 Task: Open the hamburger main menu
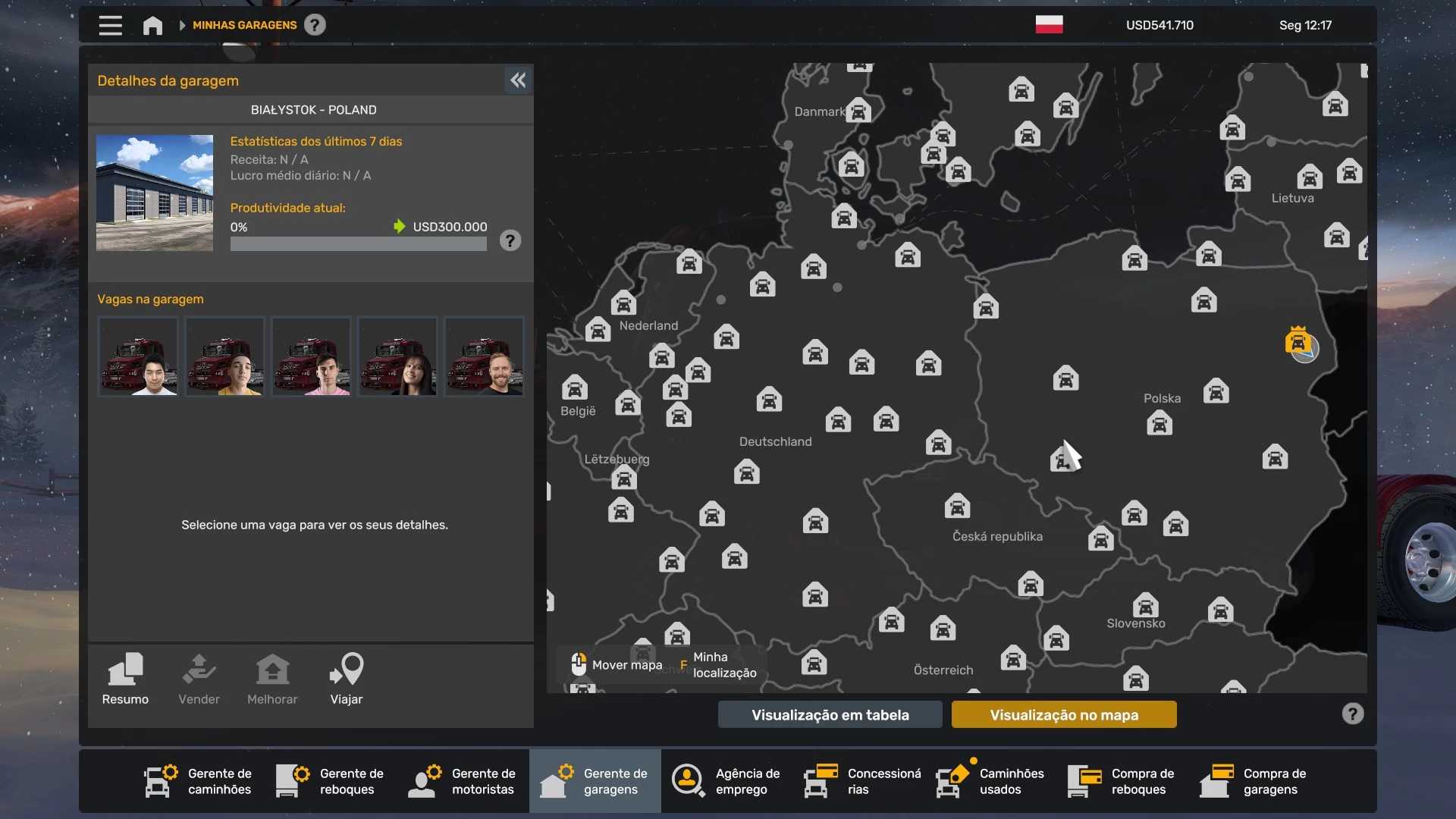(110, 25)
